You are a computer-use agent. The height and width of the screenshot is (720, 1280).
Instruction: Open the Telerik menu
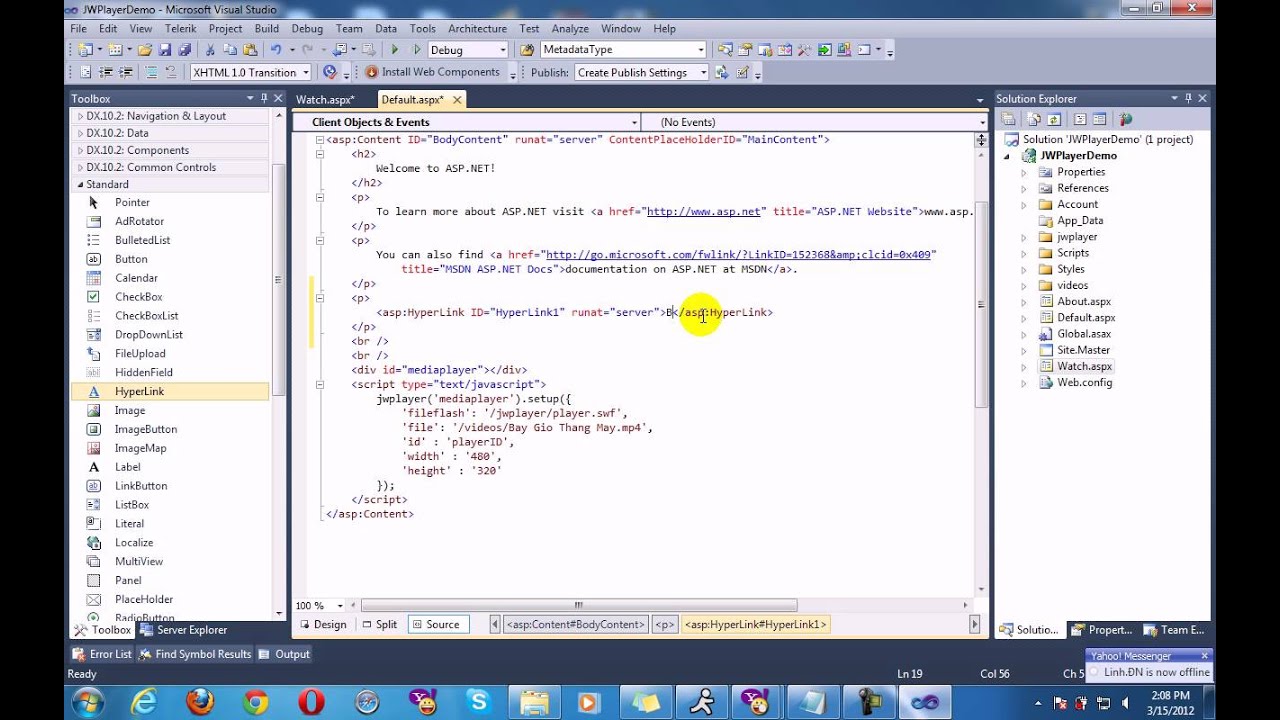pos(181,29)
